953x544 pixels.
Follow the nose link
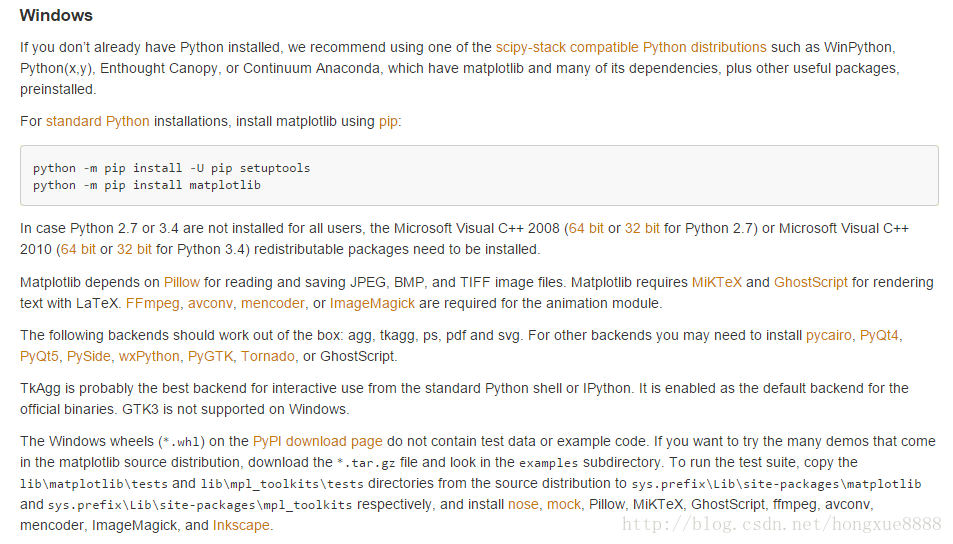coord(523,504)
